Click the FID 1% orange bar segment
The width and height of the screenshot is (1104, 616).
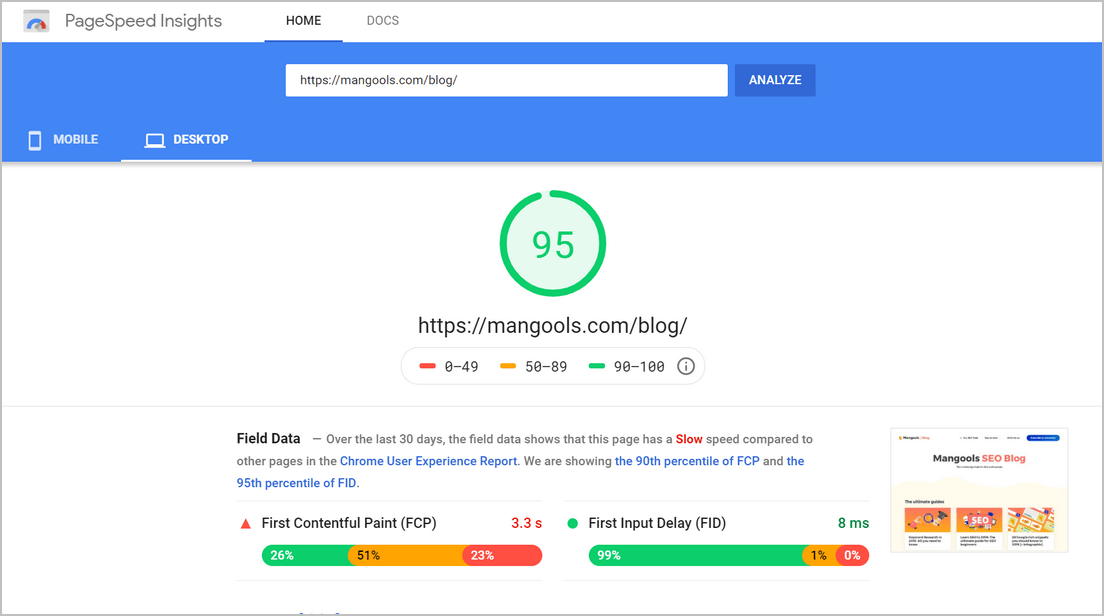820,555
